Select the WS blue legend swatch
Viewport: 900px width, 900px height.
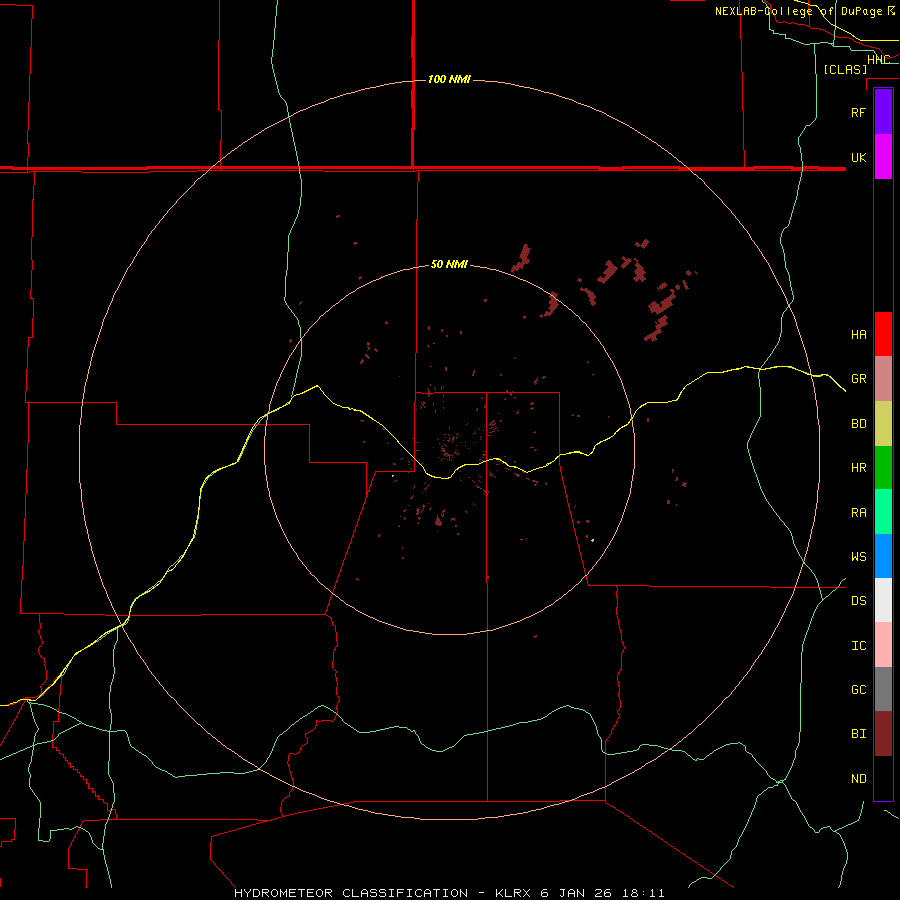click(883, 556)
